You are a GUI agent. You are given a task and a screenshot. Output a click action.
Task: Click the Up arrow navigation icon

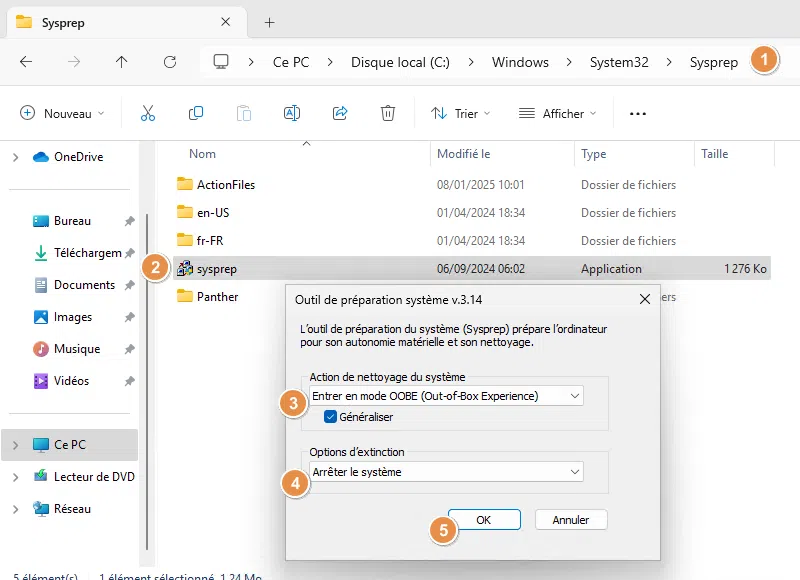tap(122, 62)
